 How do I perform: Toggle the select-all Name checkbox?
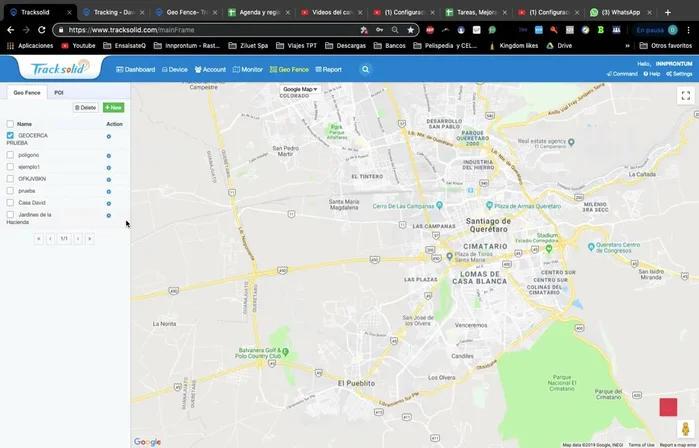click(10, 124)
